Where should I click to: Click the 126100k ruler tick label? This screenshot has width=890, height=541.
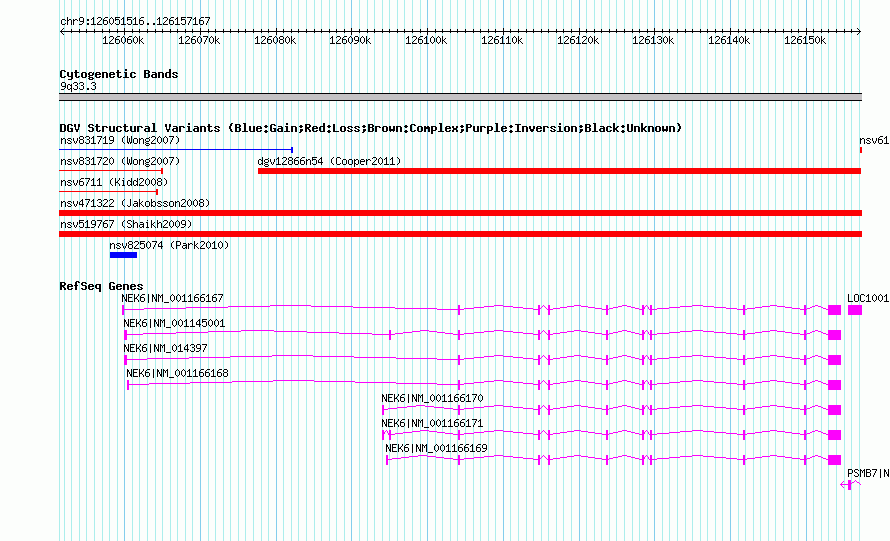[426, 40]
